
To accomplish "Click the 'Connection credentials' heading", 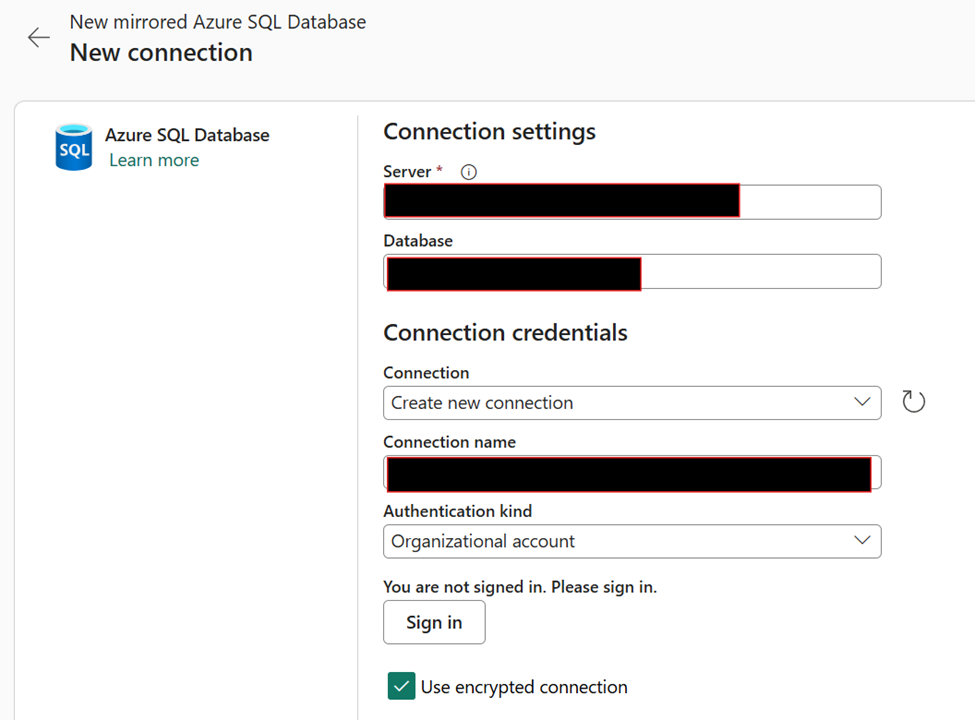I will click(506, 333).
